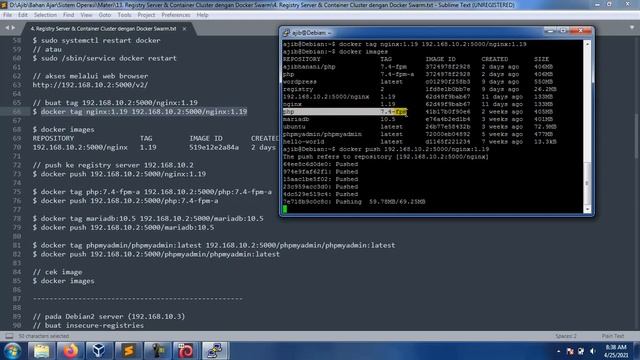This screenshot has width=640, height=360.
Task: Go to the next tab with right arrow
Action: tap(13, 28)
